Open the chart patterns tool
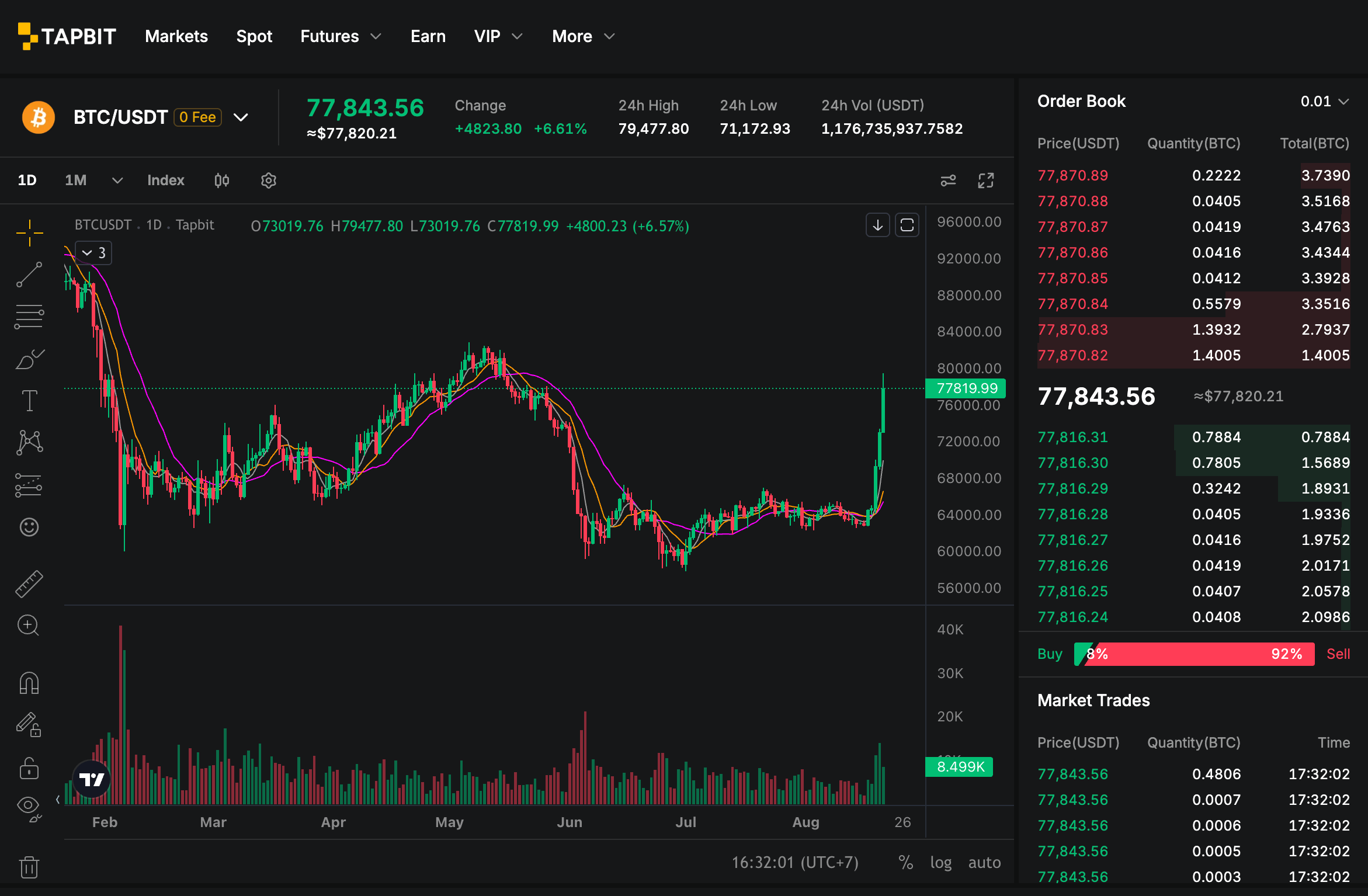This screenshot has width=1368, height=896. 29,442
